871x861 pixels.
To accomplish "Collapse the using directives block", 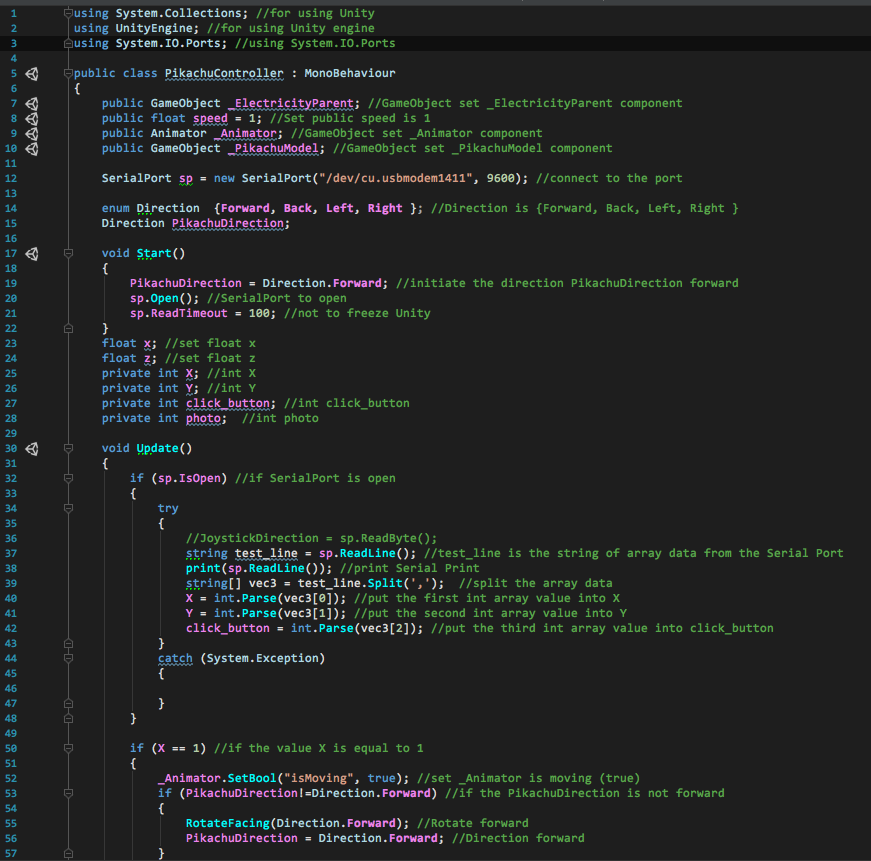I will [x=67, y=14].
